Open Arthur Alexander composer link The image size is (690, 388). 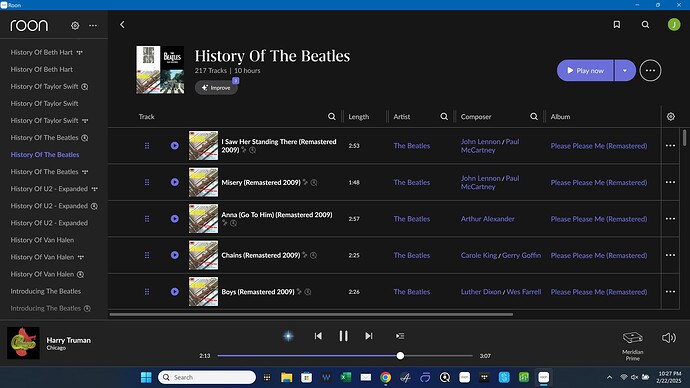[488, 219]
